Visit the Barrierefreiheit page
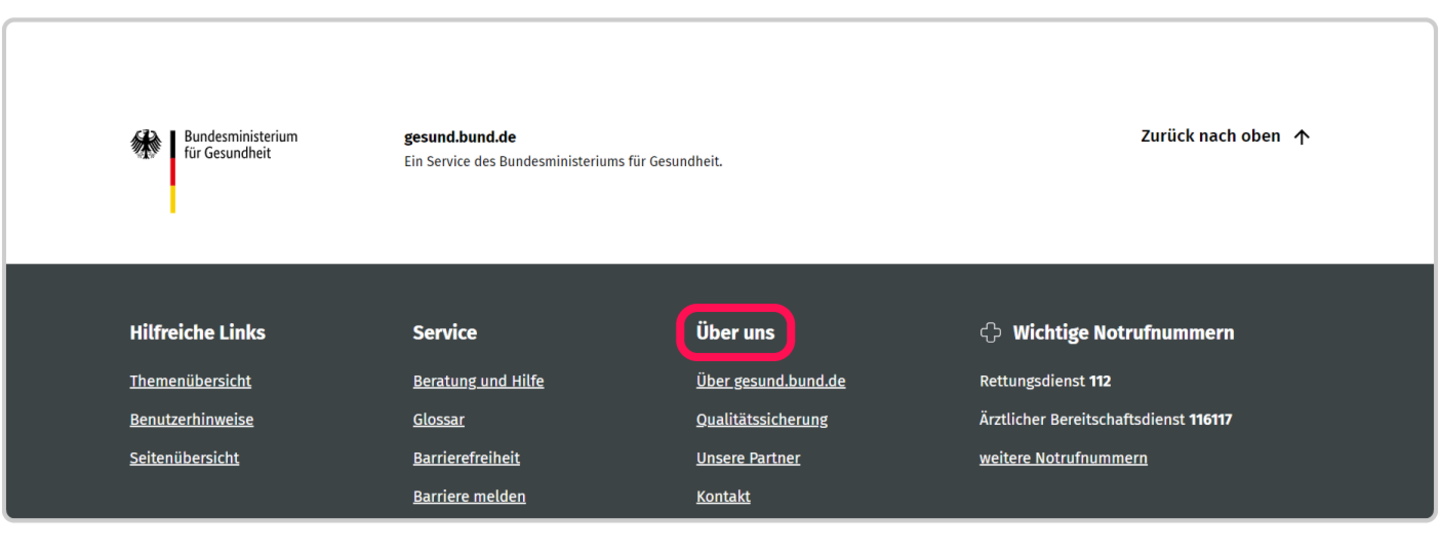This screenshot has height=551, width=1440. 466,458
